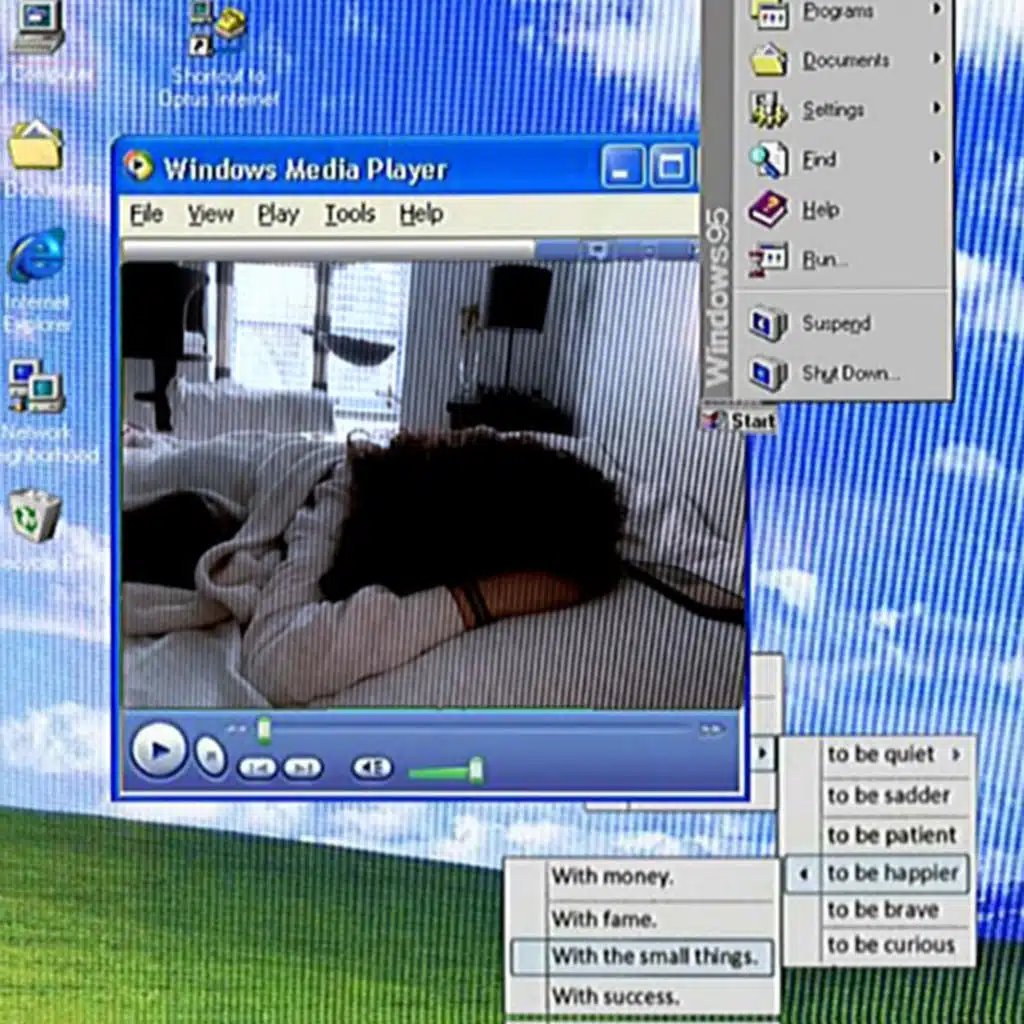Expand the Programs submenu arrow in Start menu
The image size is (1024, 1024).
point(937,9)
